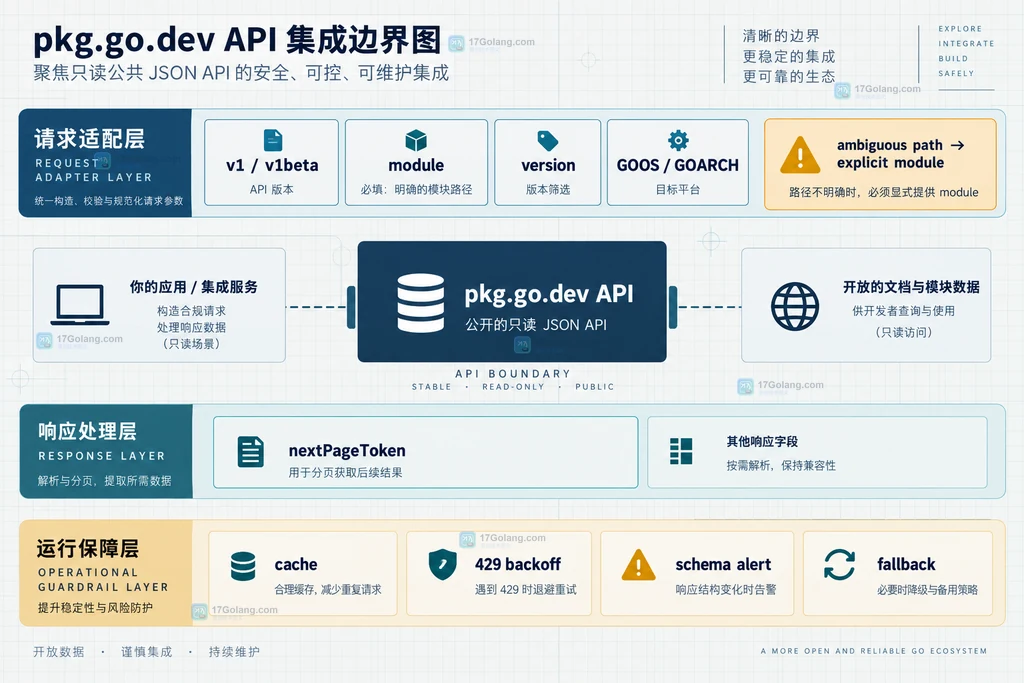The height and width of the screenshot is (683, 1024).
Task: Click the RESPONSE LAYER subtitle
Action: click(x=101, y=456)
